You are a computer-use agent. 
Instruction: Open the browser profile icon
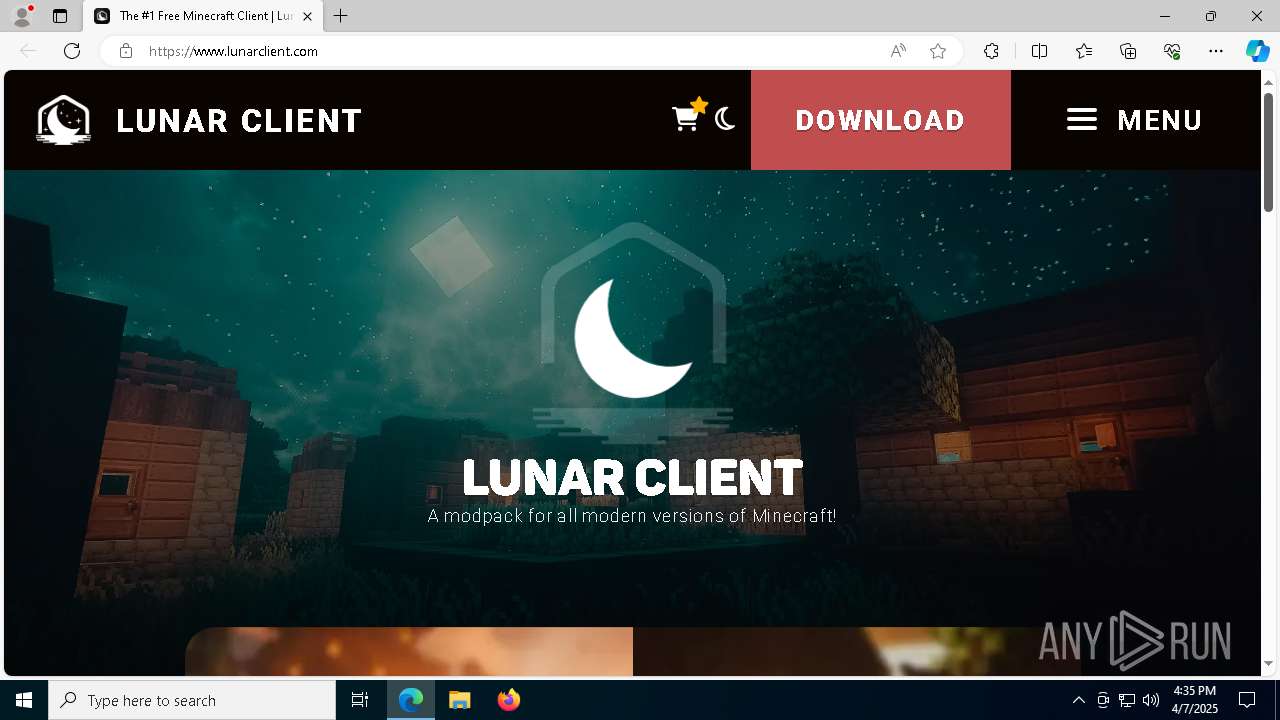pos(21,16)
